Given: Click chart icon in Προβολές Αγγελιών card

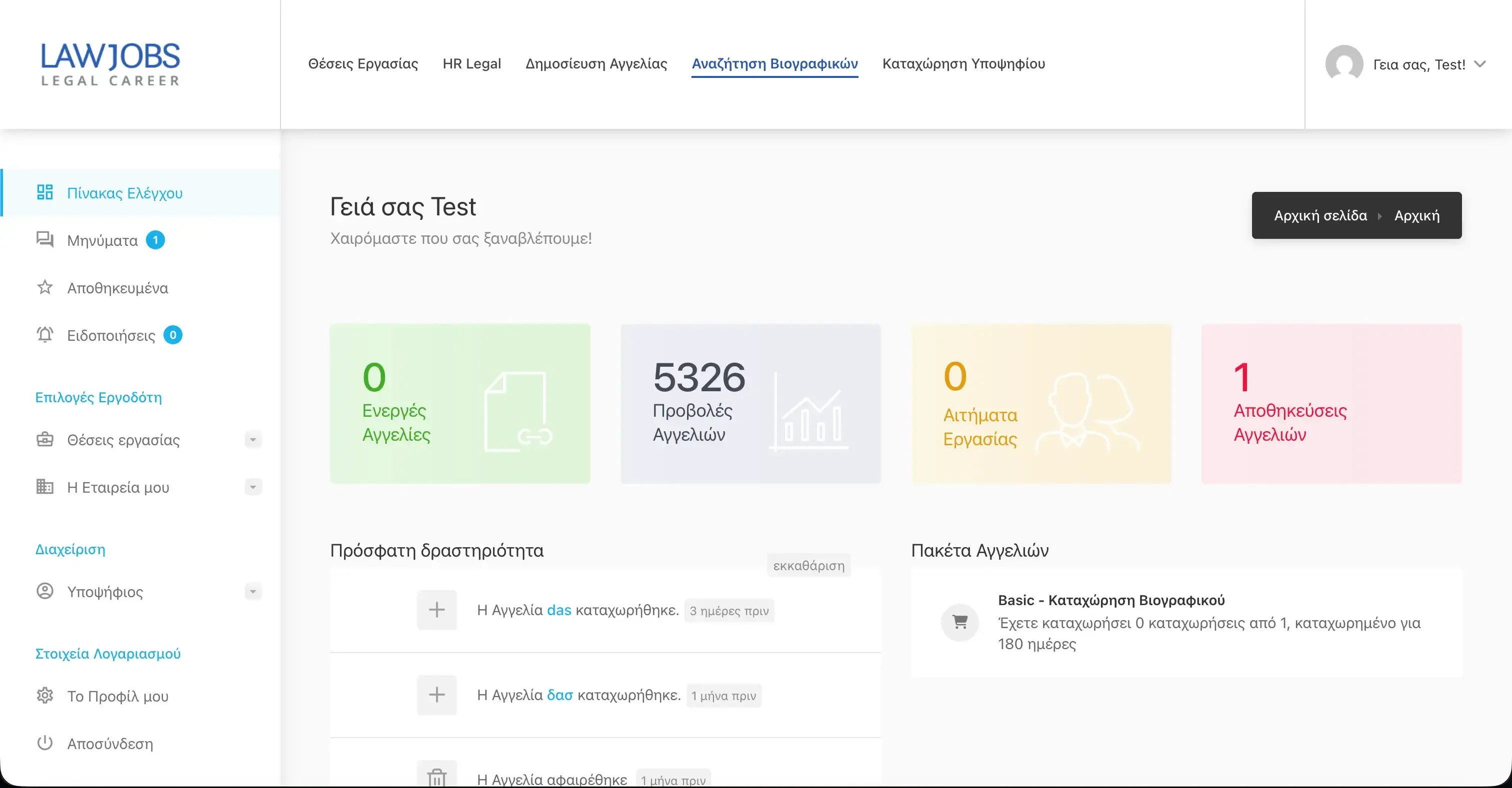Looking at the screenshot, I should pyautogui.click(x=809, y=412).
